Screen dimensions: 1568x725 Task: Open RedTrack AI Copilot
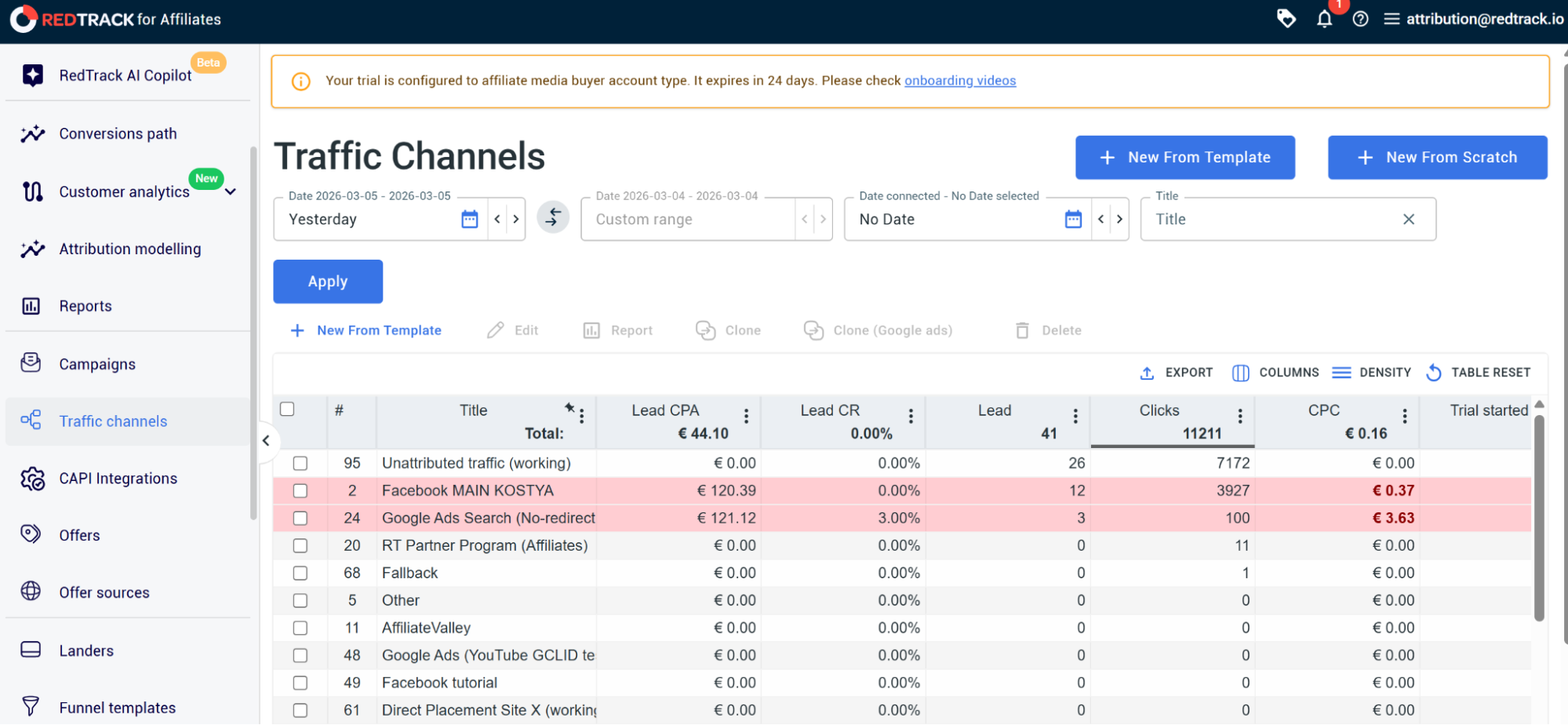coord(126,75)
